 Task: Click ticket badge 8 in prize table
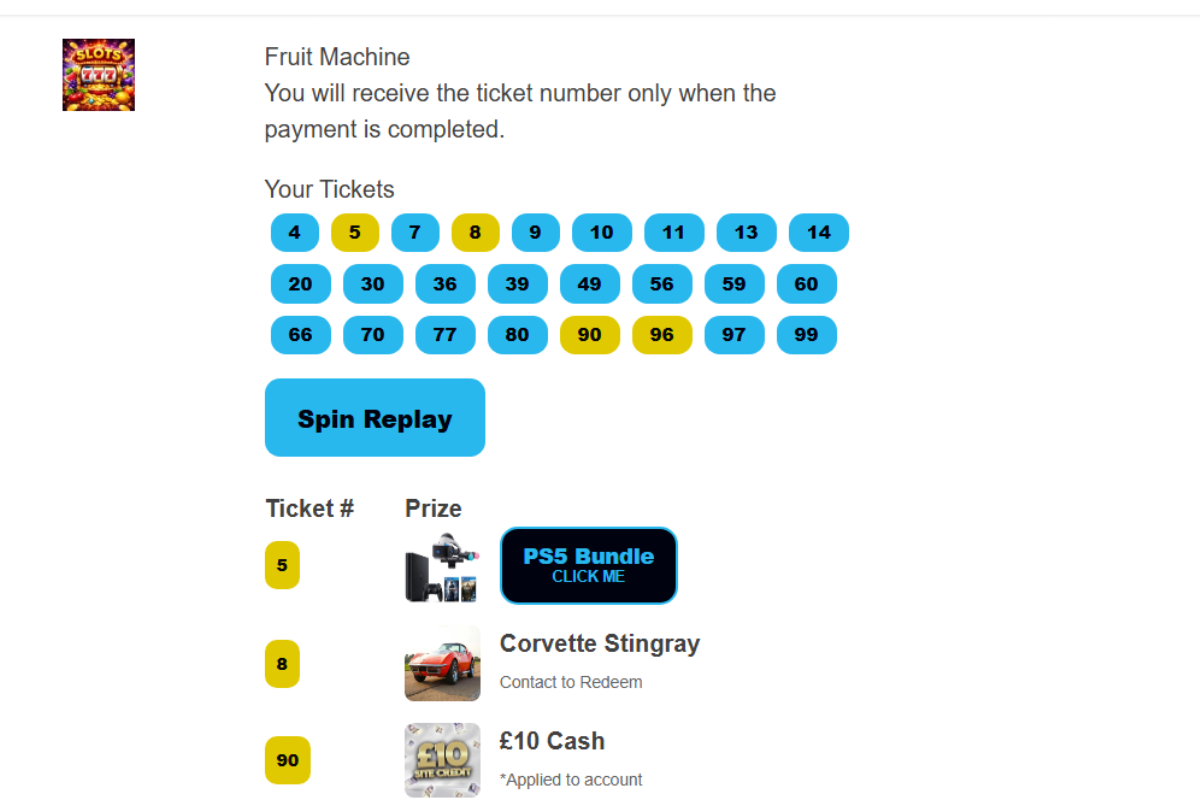pos(282,663)
